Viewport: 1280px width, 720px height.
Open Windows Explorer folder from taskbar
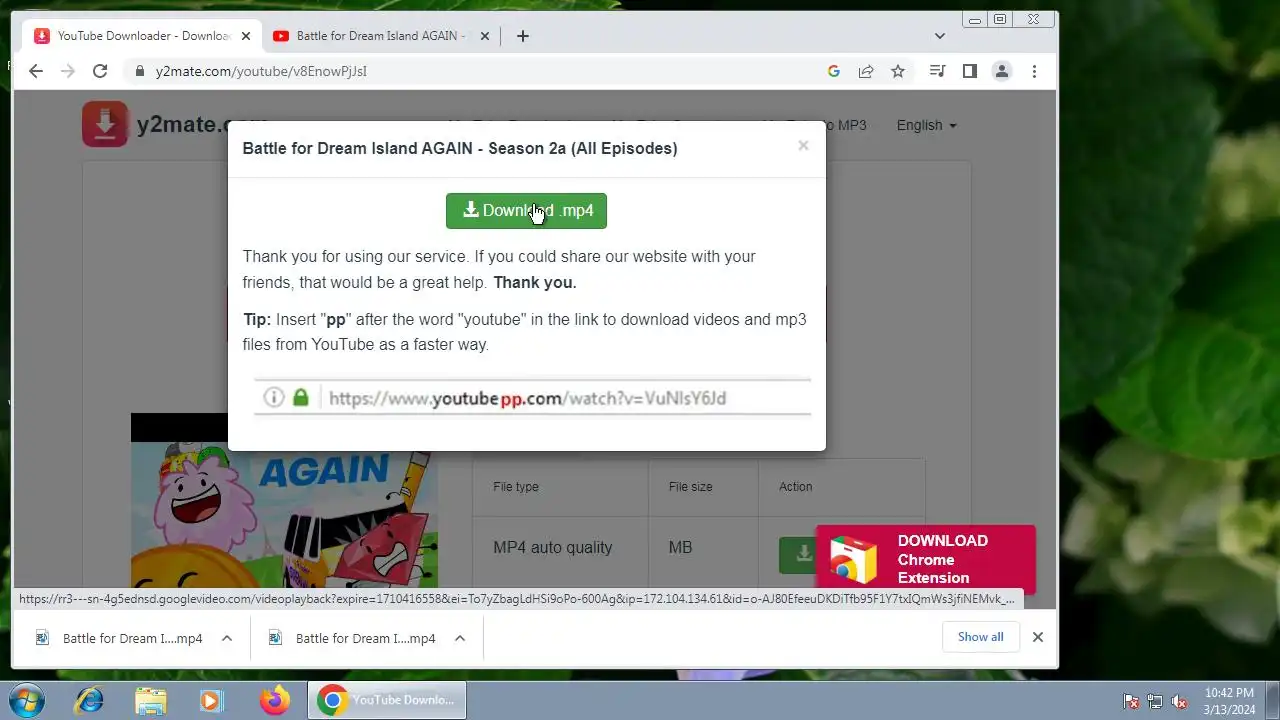pyautogui.click(x=151, y=700)
